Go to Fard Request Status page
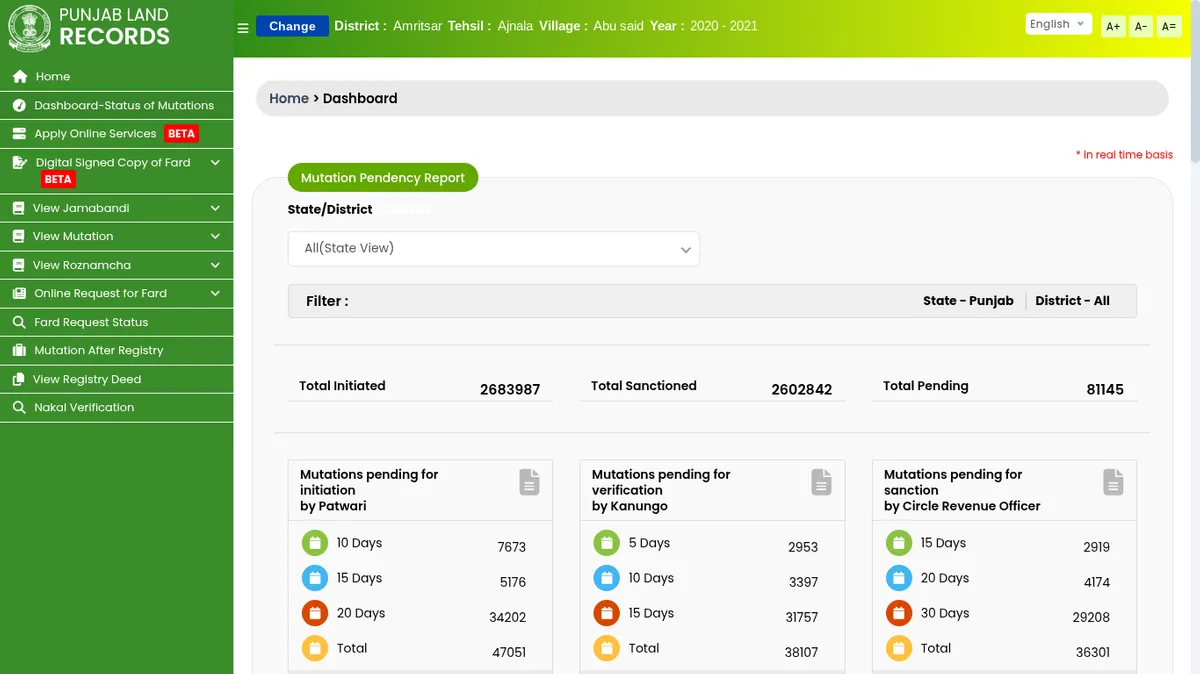Viewport: 1200px width, 674px height. click(90, 322)
